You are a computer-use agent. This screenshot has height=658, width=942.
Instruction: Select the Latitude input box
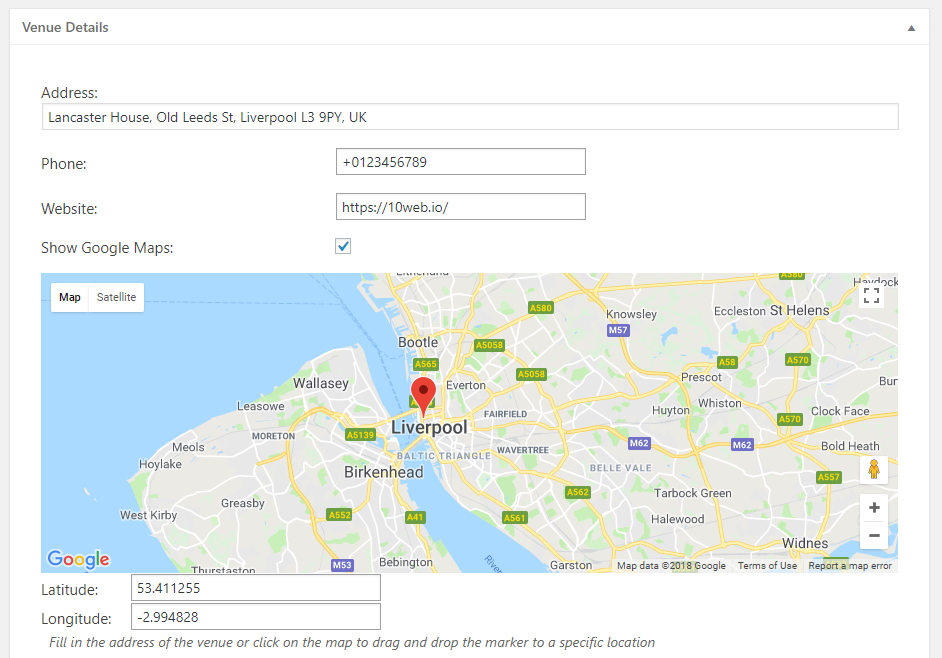(255, 588)
